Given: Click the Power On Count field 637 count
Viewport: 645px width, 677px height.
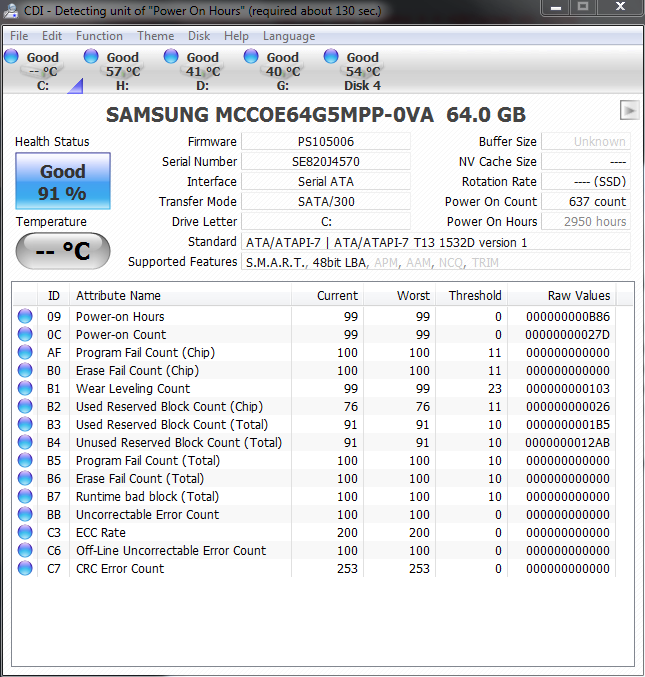Looking at the screenshot, I should point(586,202).
